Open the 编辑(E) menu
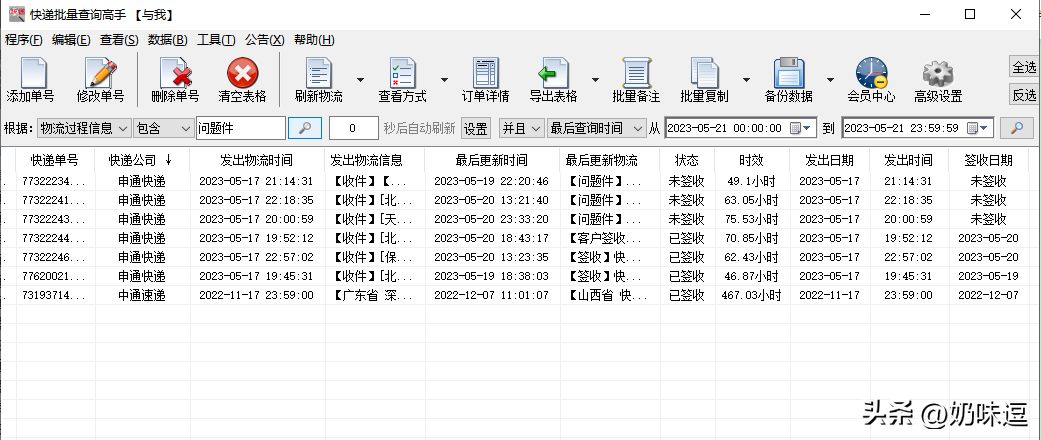Image resolution: width=1041 pixels, height=440 pixels. coord(71,40)
